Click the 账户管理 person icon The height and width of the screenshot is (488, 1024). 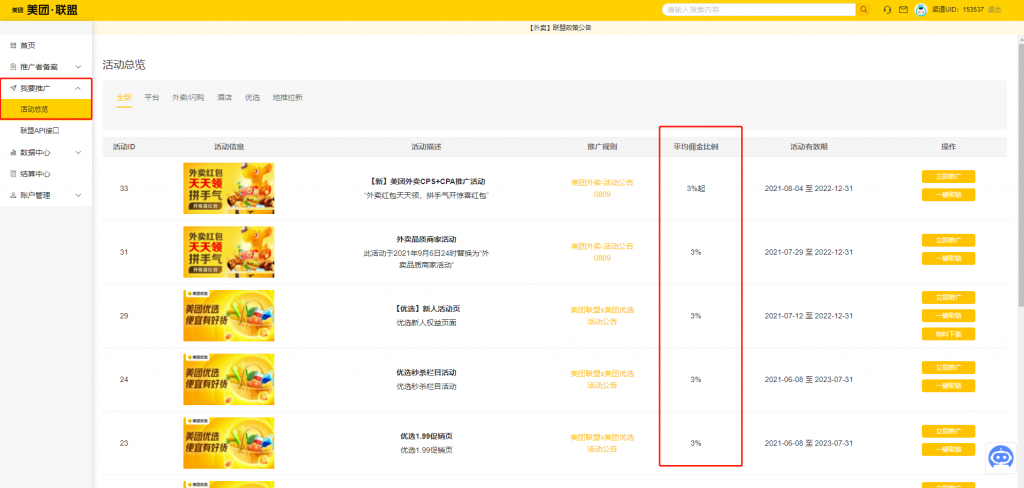tap(13, 195)
